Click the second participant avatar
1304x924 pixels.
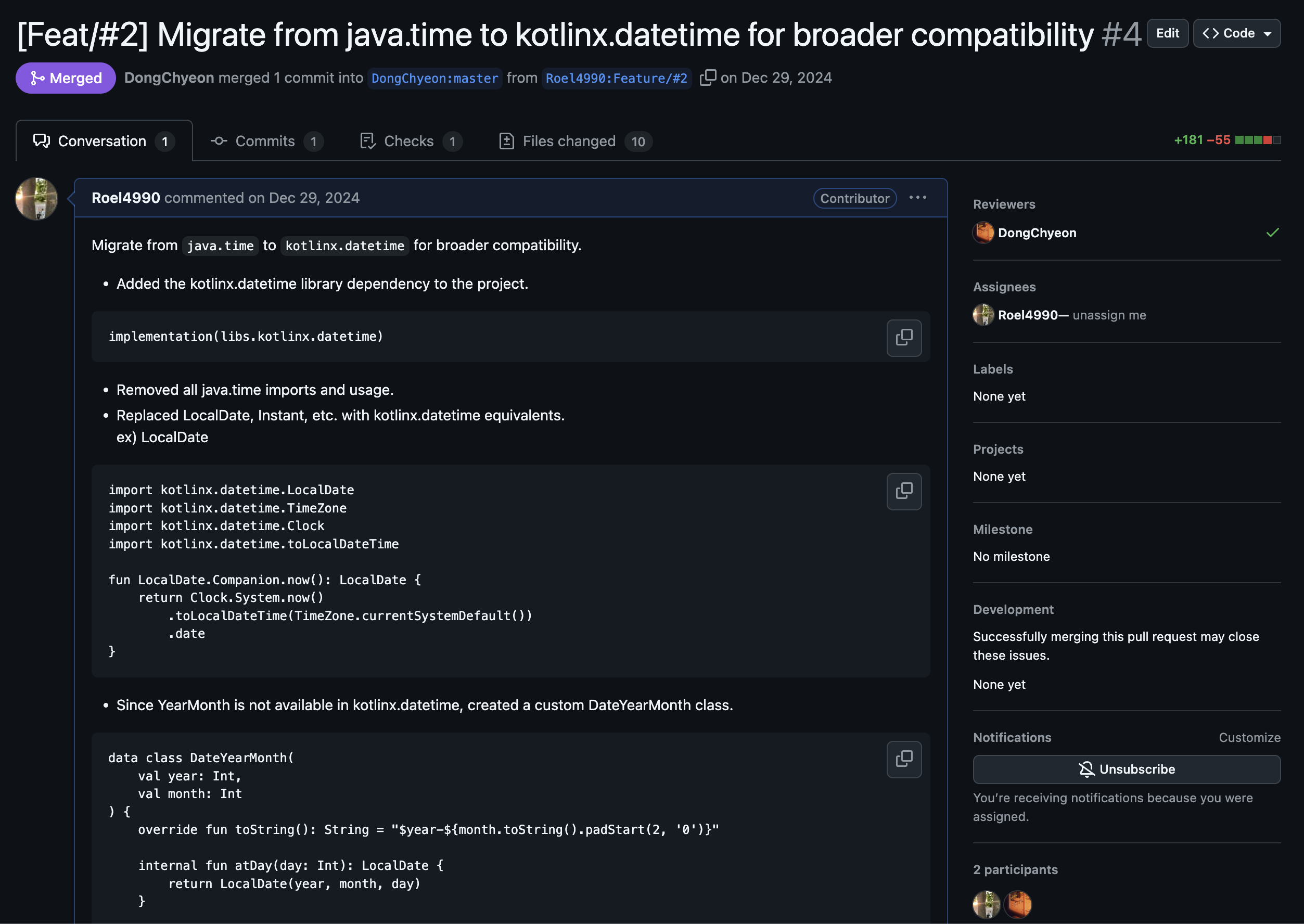pyautogui.click(x=1017, y=904)
